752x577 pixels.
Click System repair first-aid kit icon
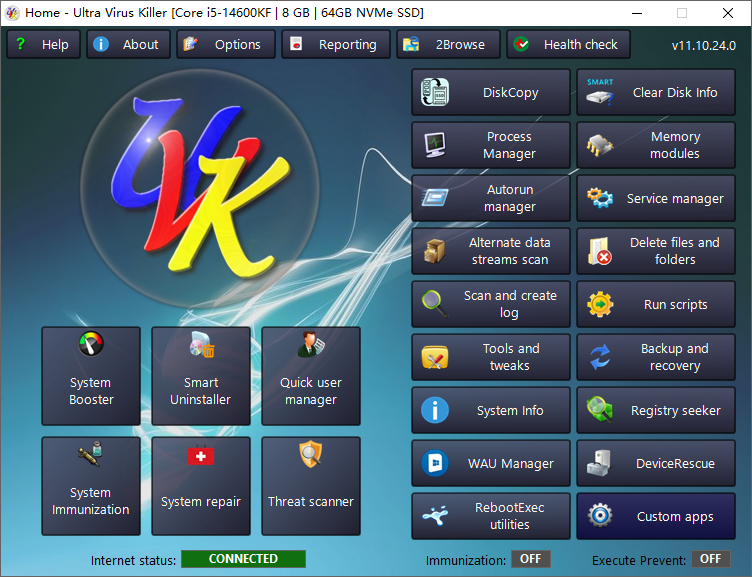(201, 456)
